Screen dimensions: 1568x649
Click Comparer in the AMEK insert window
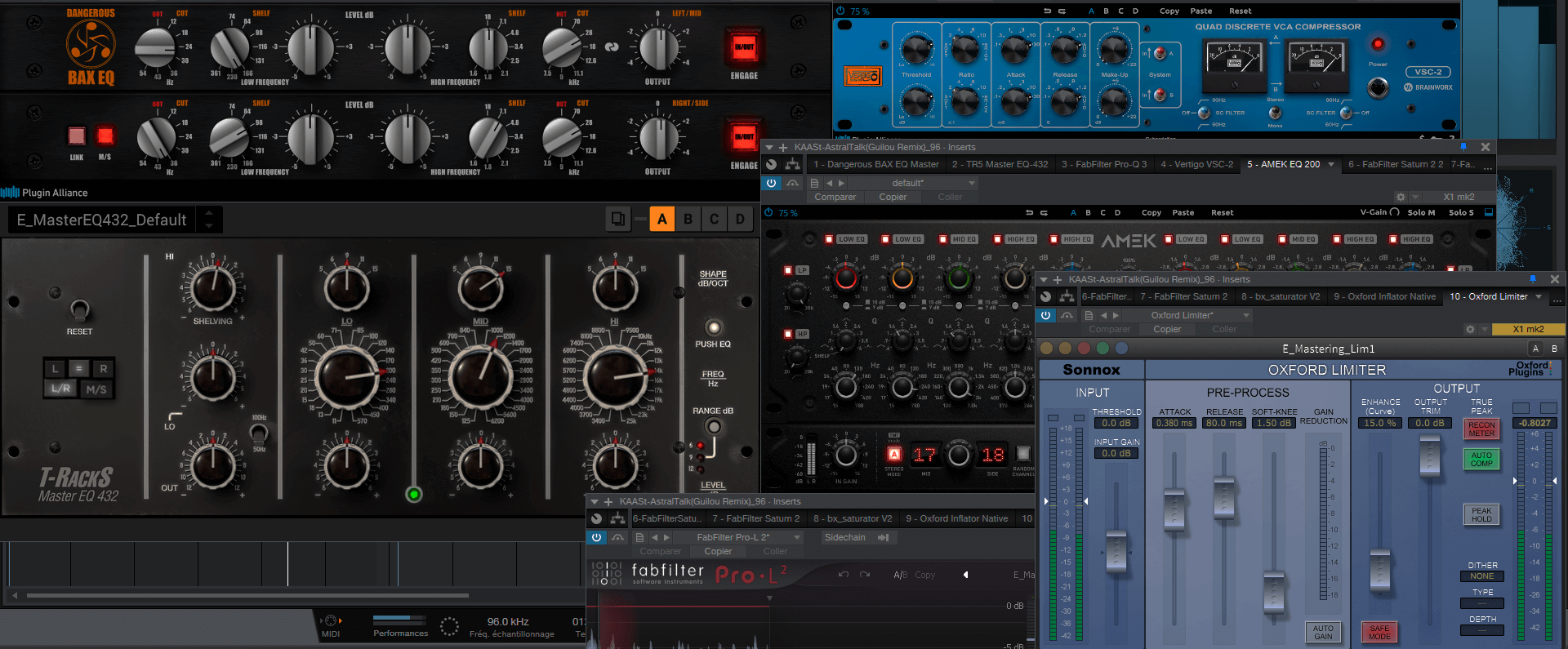tap(835, 197)
